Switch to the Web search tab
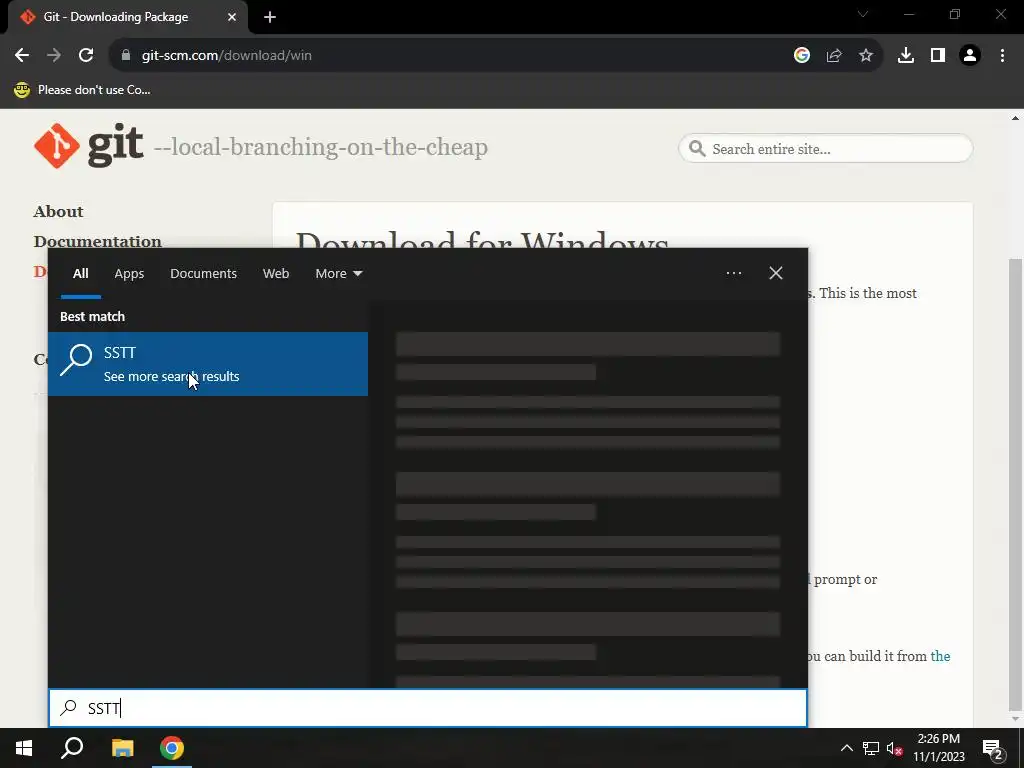 pyautogui.click(x=276, y=274)
